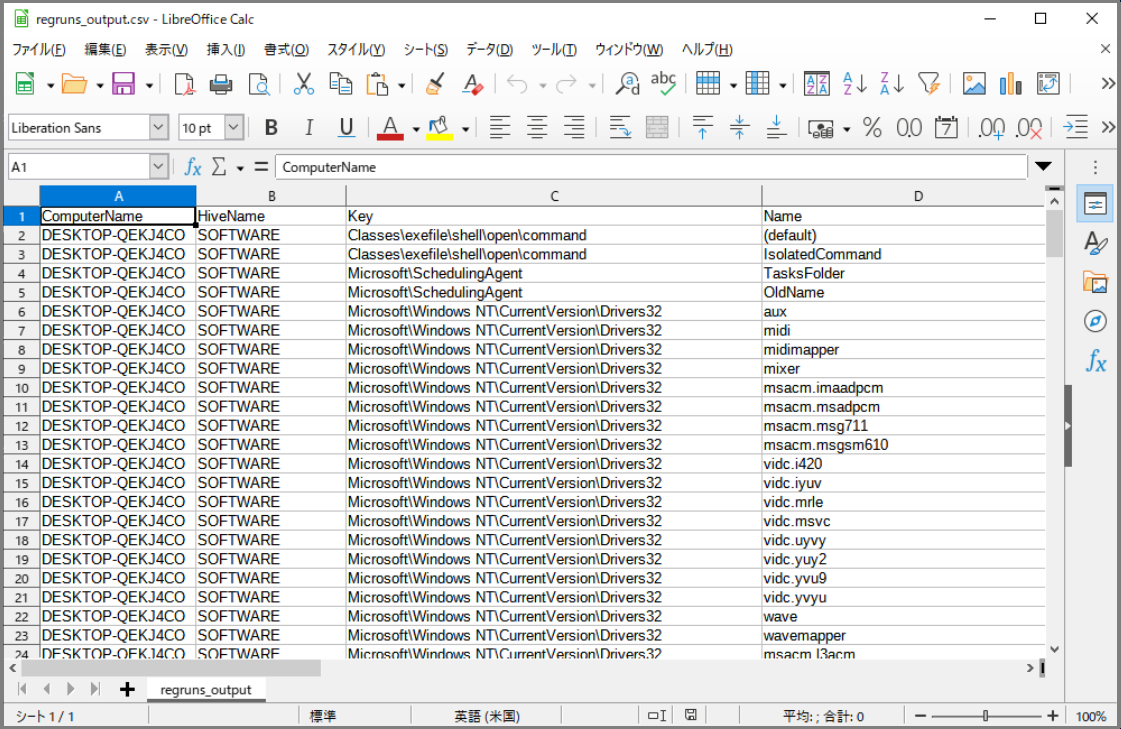The image size is (1121, 729).
Task: Click the formula input line
Action: (x=651, y=167)
